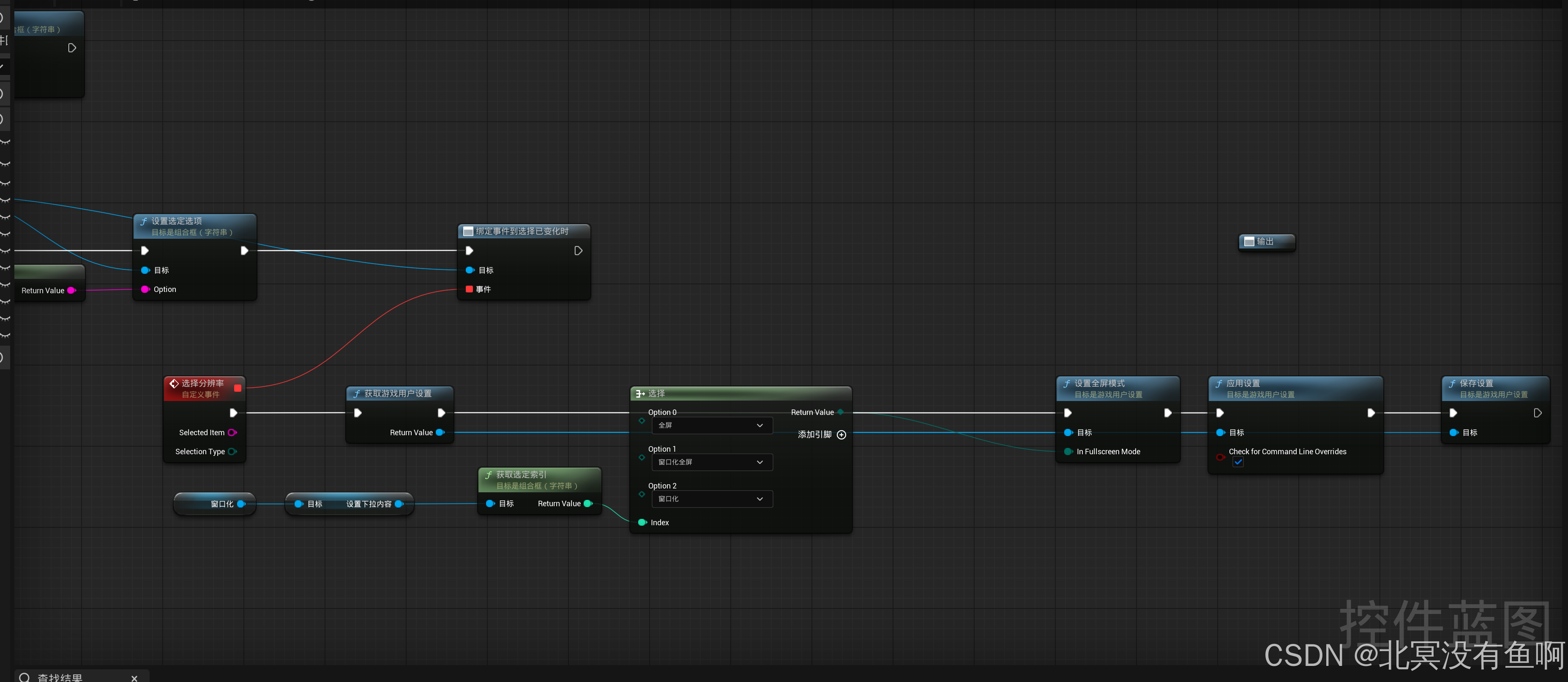Select the 输出 collapsed node
This screenshot has height=682, width=1568.
pos(1265,242)
